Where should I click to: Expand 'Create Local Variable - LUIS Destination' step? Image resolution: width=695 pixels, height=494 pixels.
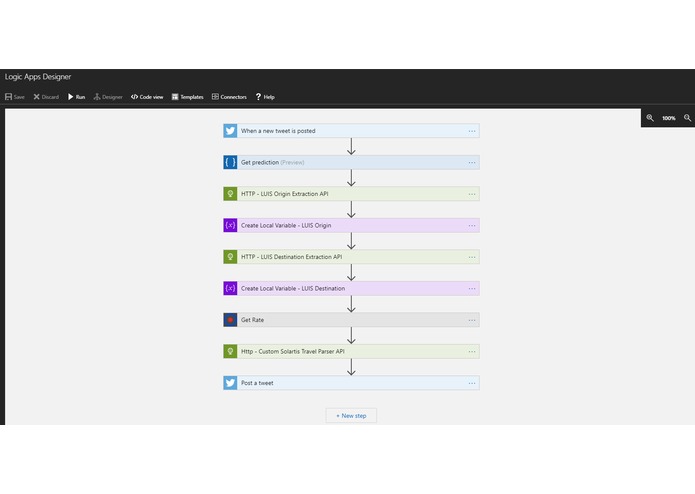point(351,288)
